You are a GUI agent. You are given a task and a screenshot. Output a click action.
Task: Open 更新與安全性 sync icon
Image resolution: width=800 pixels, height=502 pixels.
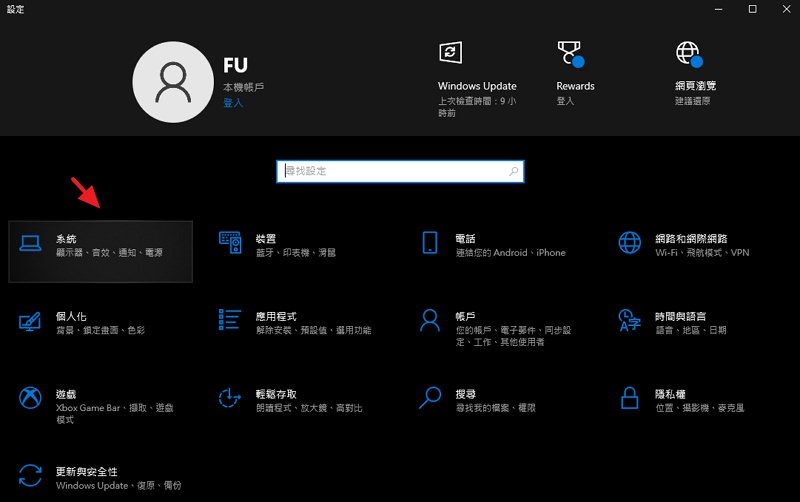[x=30, y=475]
